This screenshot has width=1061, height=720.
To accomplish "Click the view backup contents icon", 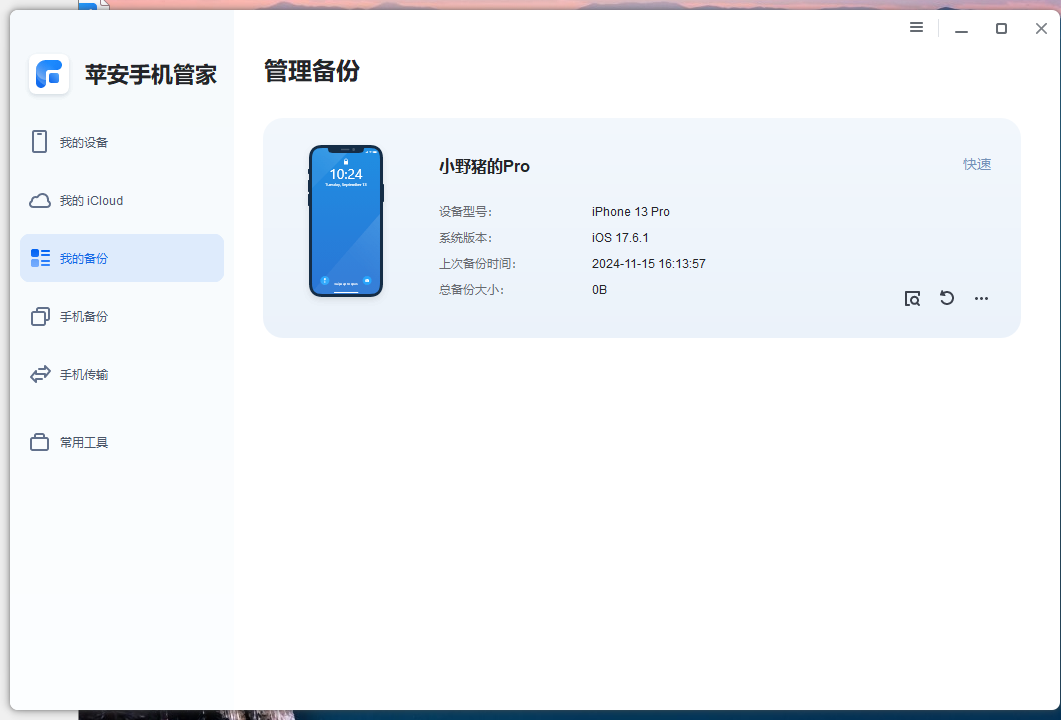I will (912, 298).
